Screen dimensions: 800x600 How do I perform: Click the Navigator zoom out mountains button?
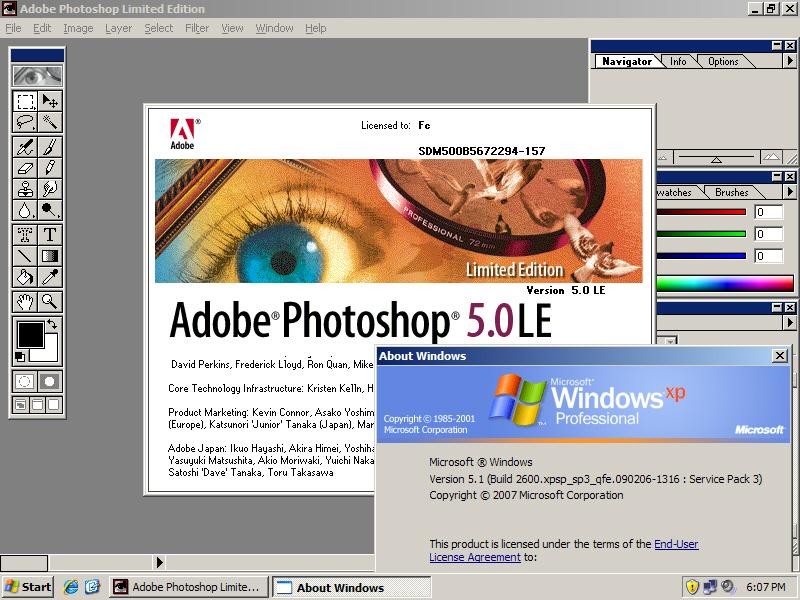(662, 157)
